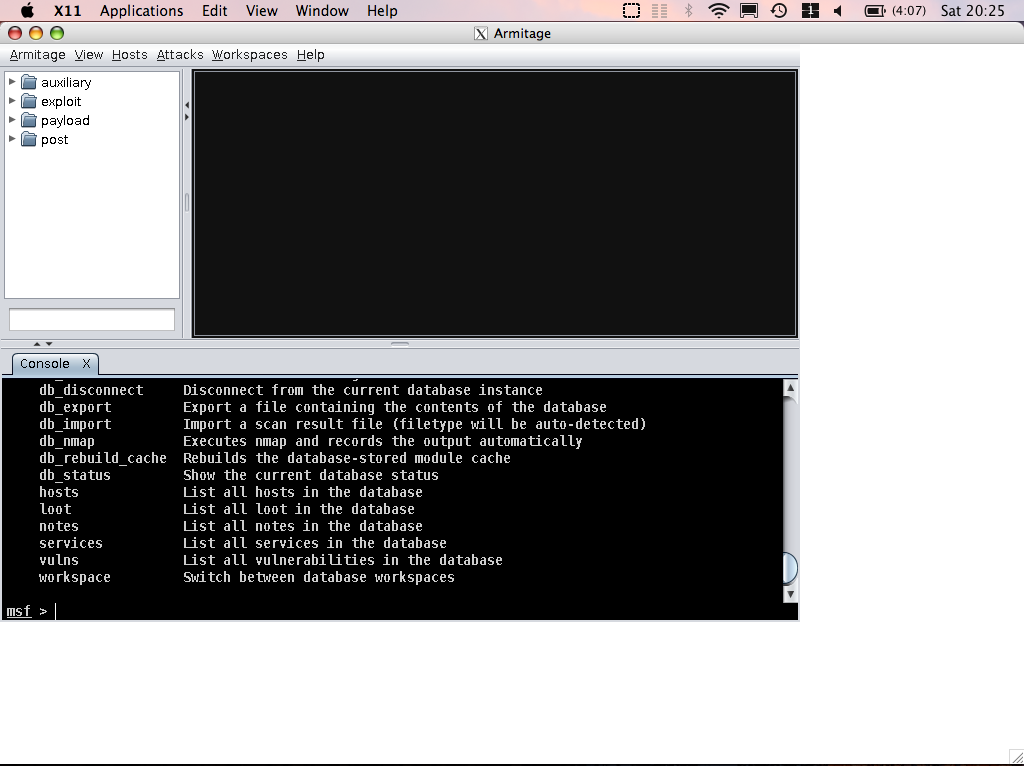The height and width of the screenshot is (766, 1024).
Task: Click the workspace command text
Action: point(74,577)
